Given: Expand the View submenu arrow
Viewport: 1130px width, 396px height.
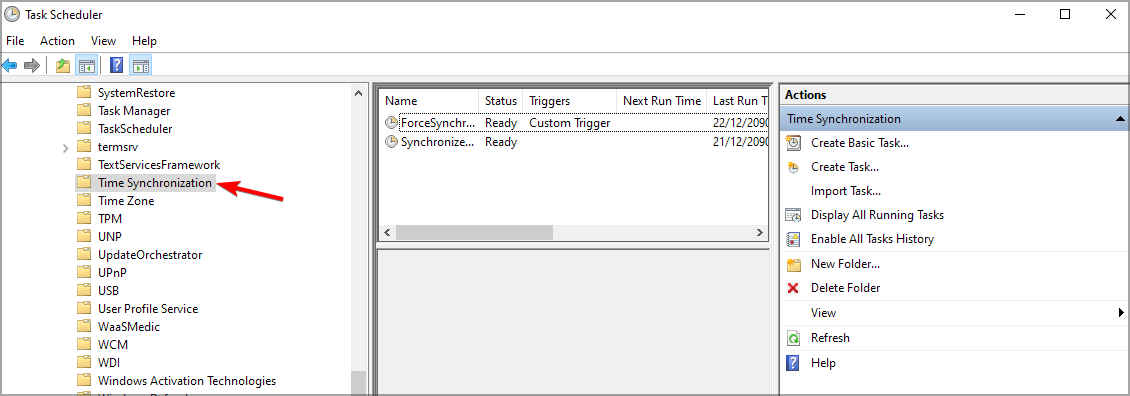Looking at the screenshot, I should coord(1121,312).
